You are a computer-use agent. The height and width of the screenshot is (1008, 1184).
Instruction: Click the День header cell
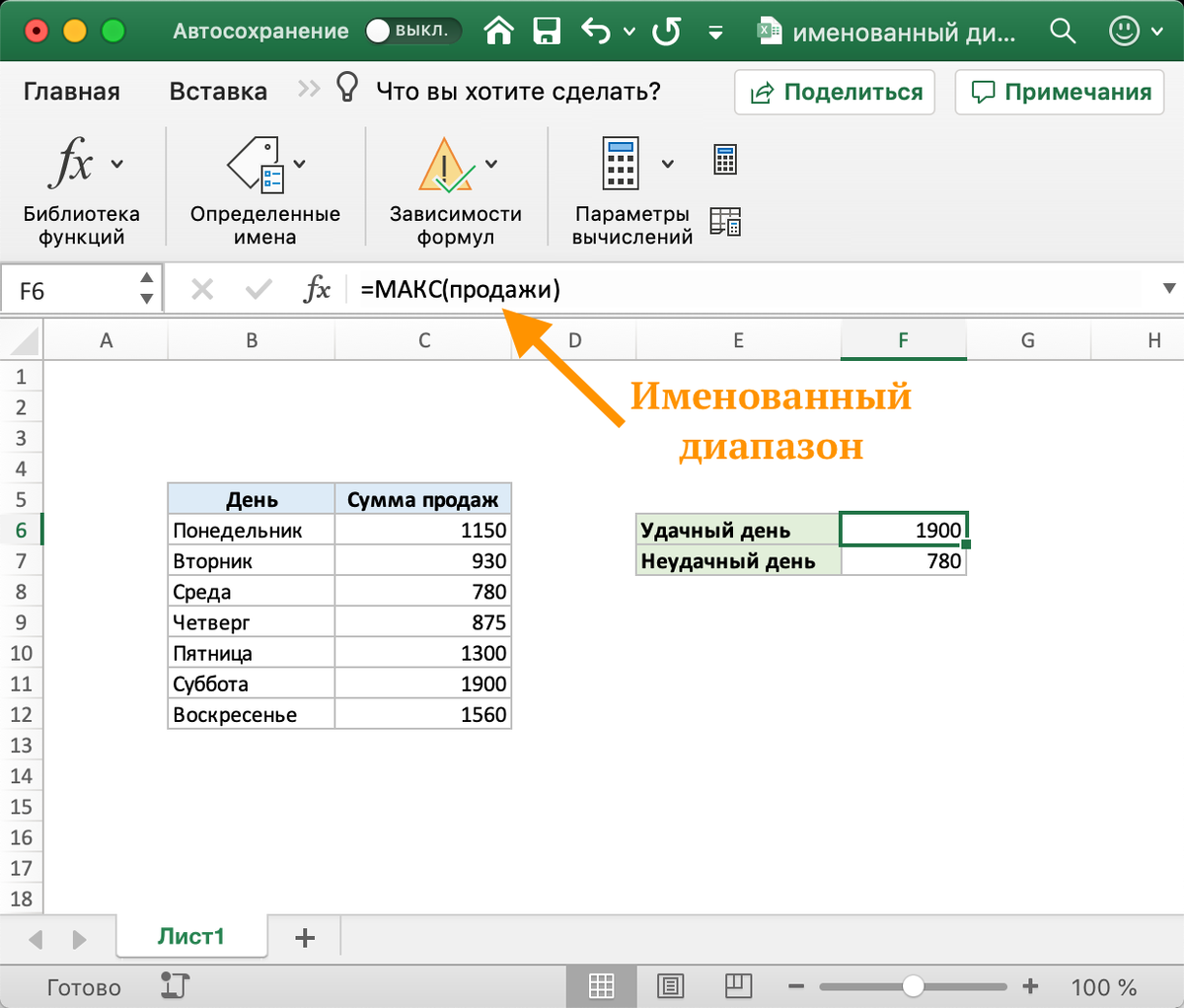pos(252,499)
